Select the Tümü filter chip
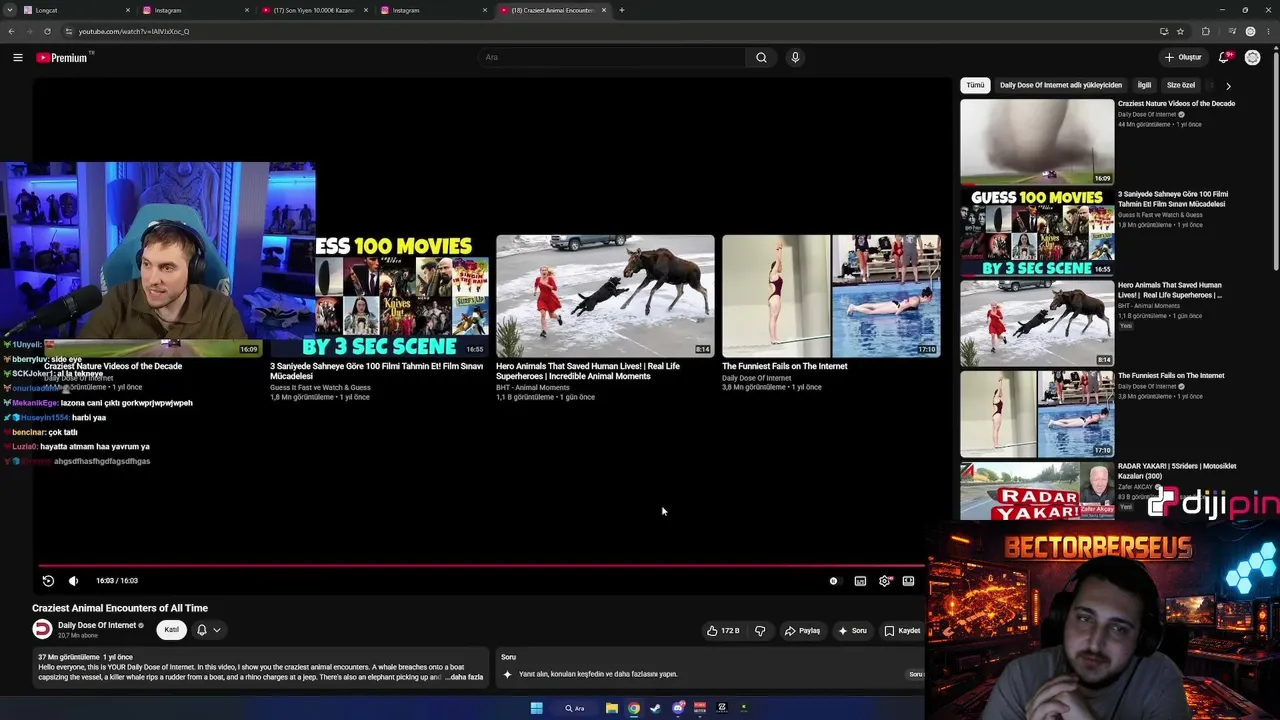The width and height of the screenshot is (1280, 720). pos(975,85)
